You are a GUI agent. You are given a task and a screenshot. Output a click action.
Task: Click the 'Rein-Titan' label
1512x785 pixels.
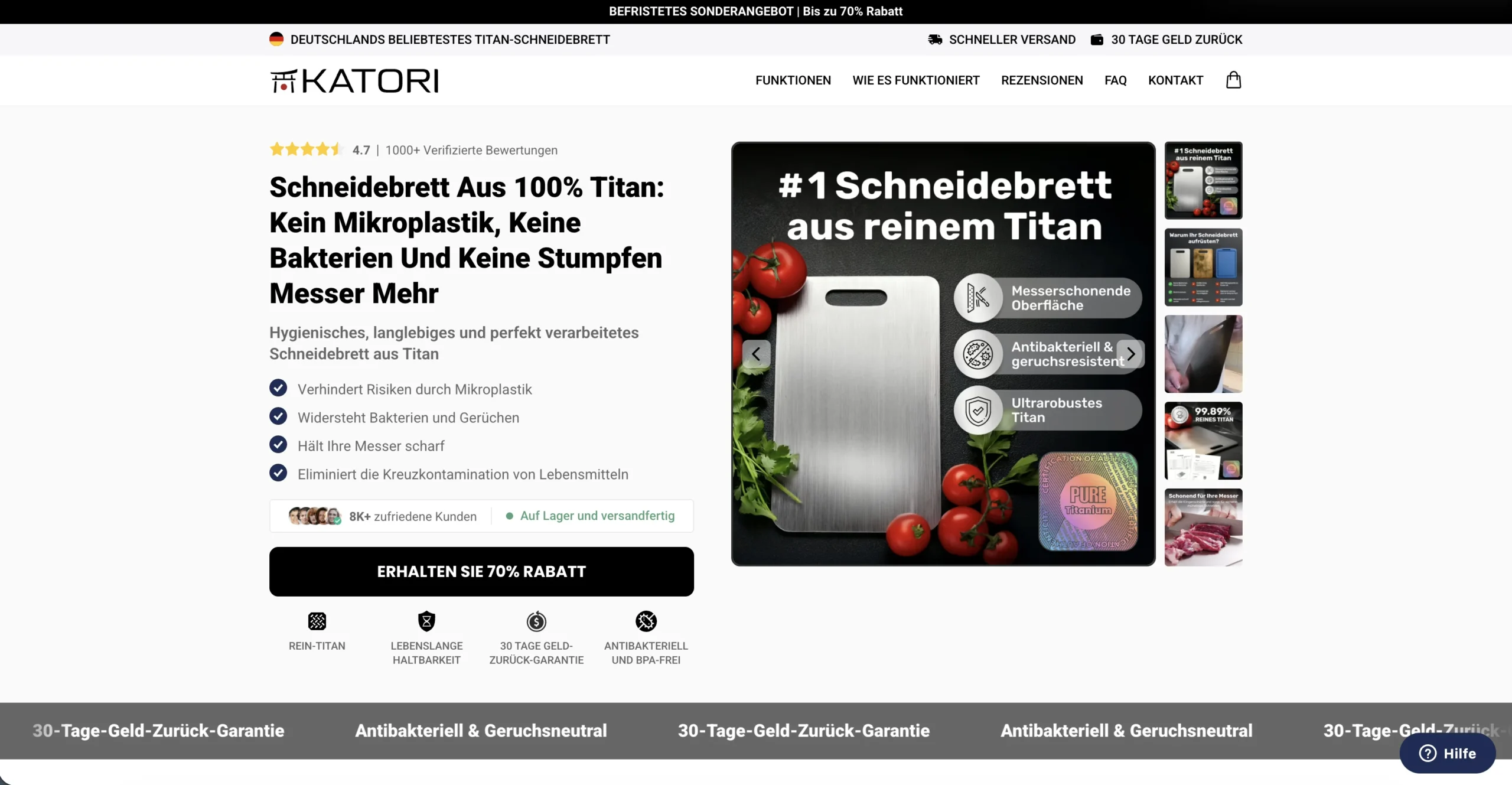(317, 646)
